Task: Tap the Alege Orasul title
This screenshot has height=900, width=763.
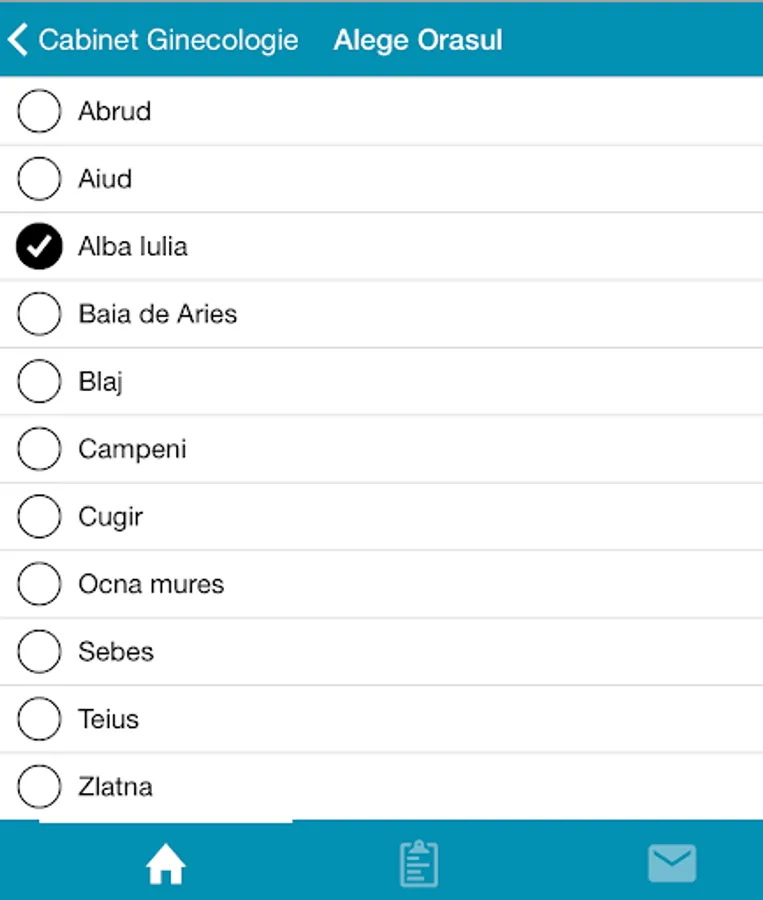Action: pos(418,40)
